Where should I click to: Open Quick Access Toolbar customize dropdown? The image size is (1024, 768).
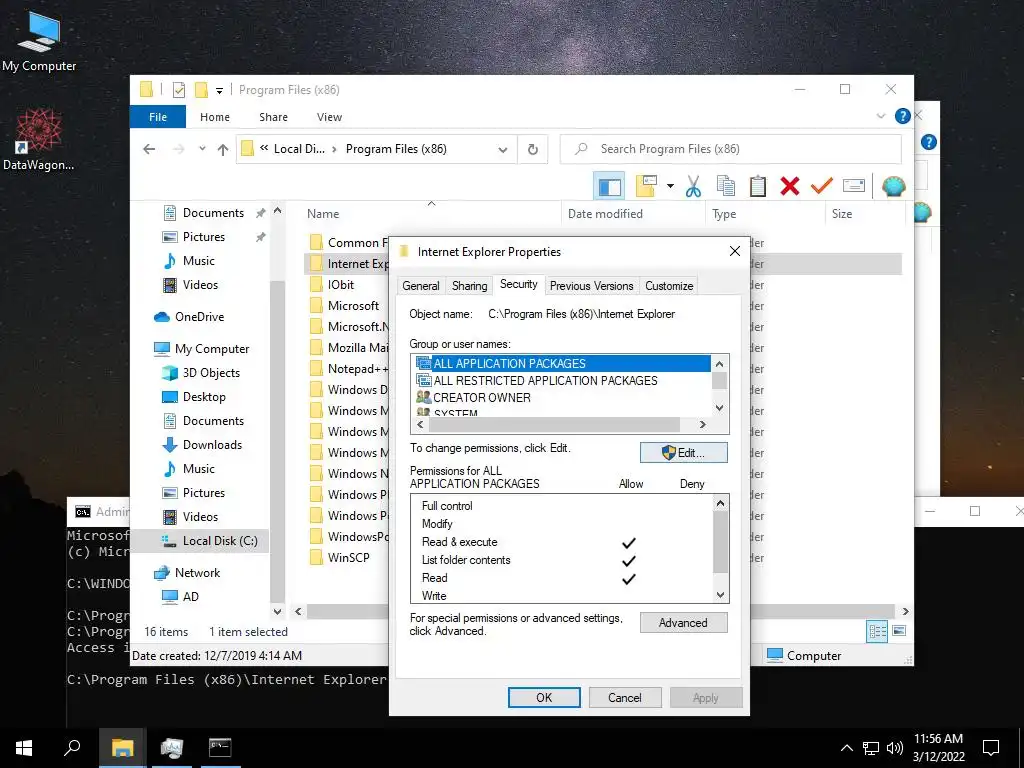pyautogui.click(x=219, y=91)
